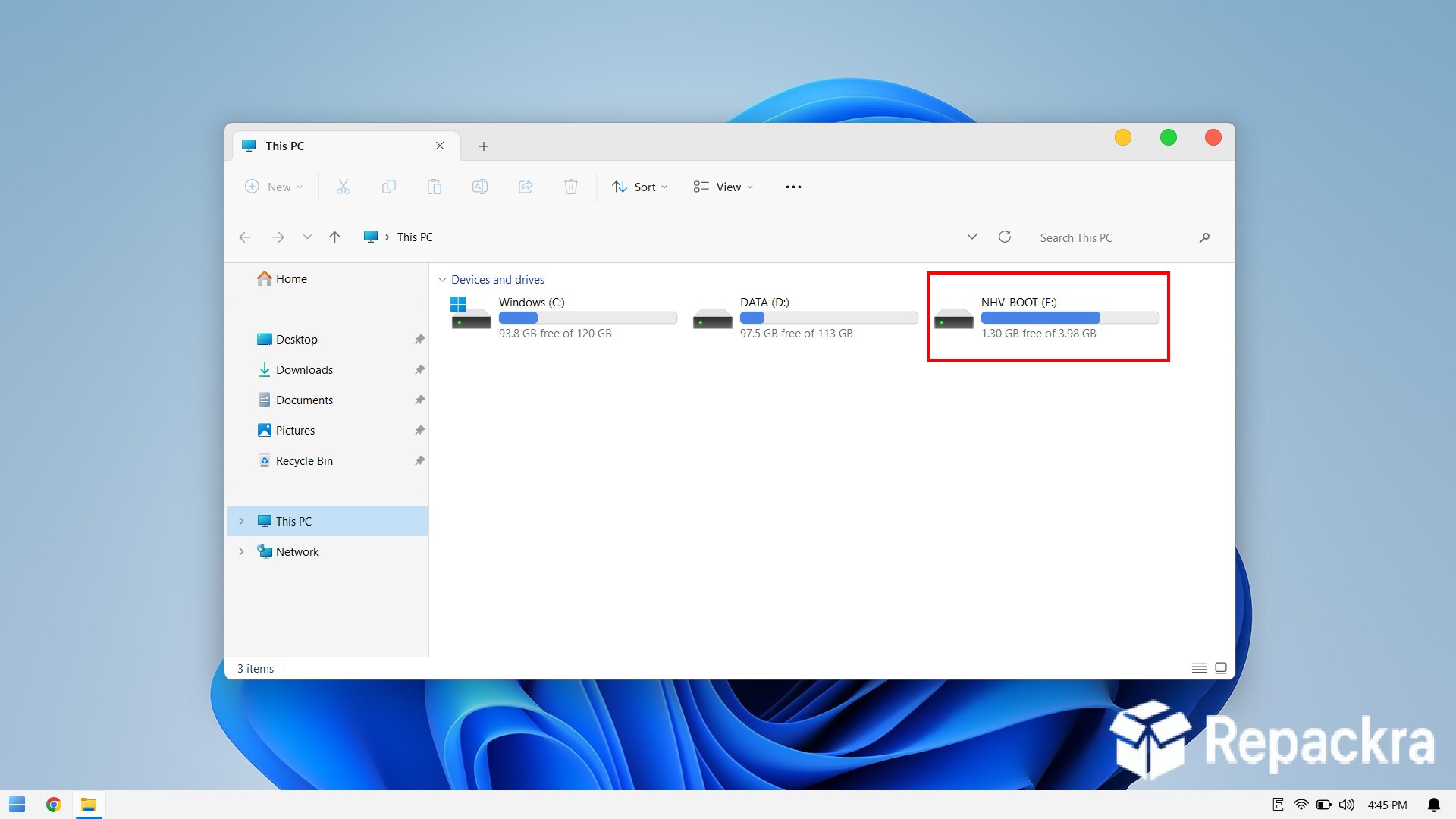Open Recycle Bin in the sidebar
Image resolution: width=1456 pixels, height=819 pixels.
click(327, 460)
